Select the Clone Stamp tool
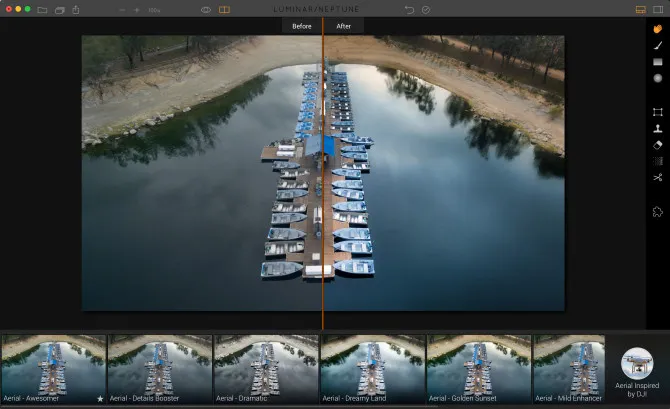The height and width of the screenshot is (409, 670). [x=658, y=129]
